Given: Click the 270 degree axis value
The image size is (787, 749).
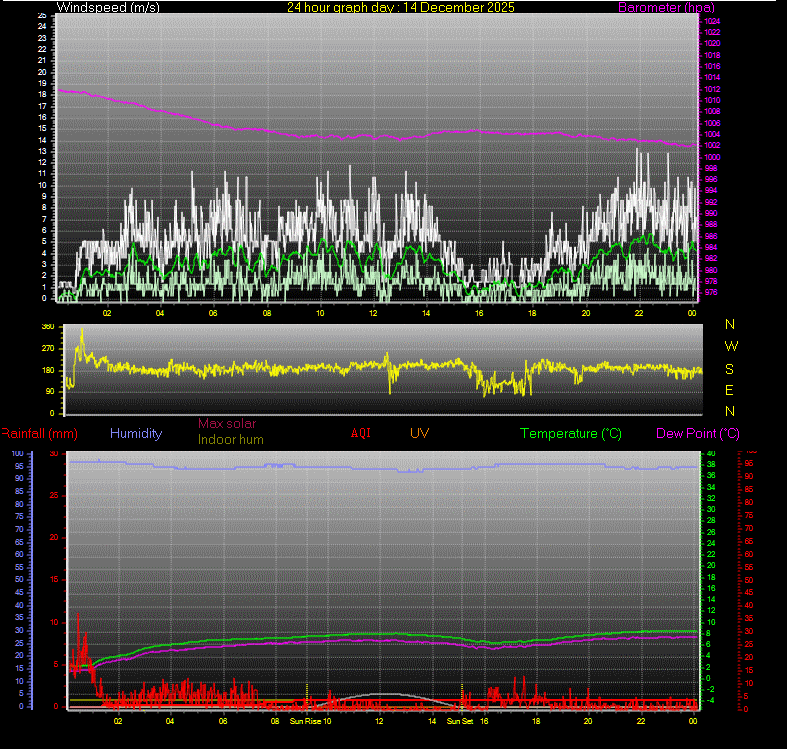Looking at the screenshot, I should pos(48,348).
